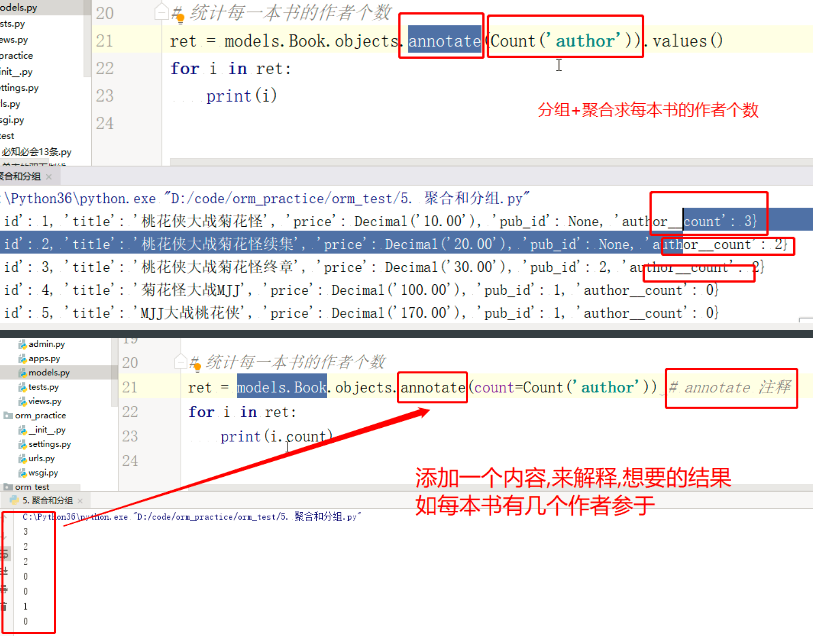Open apps.py in the project tree
The image size is (813, 636).
pyautogui.click(x=44, y=359)
